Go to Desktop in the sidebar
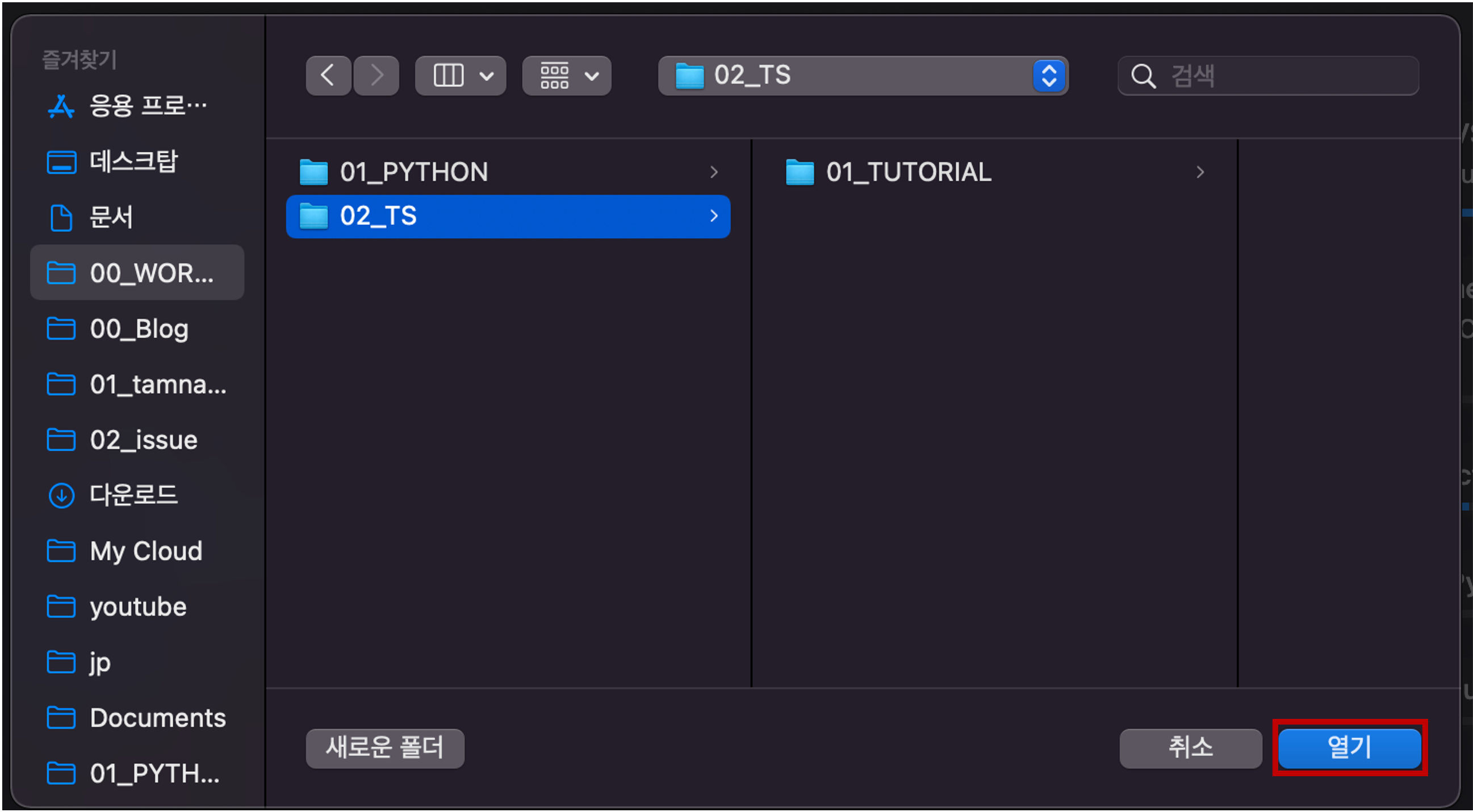The image size is (1473, 812). click(x=134, y=161)
